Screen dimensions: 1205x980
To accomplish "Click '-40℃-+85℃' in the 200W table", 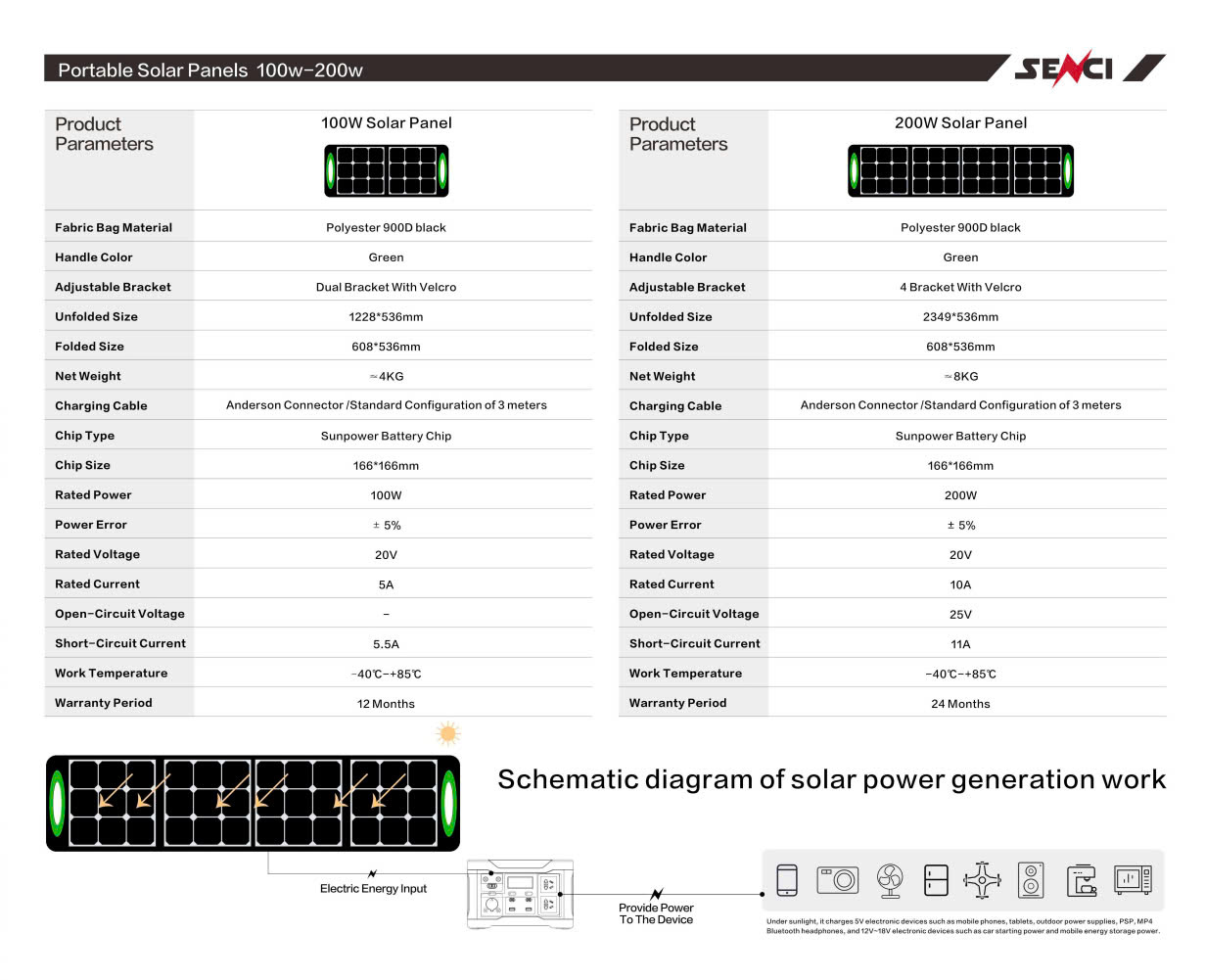I will (960, 675).
